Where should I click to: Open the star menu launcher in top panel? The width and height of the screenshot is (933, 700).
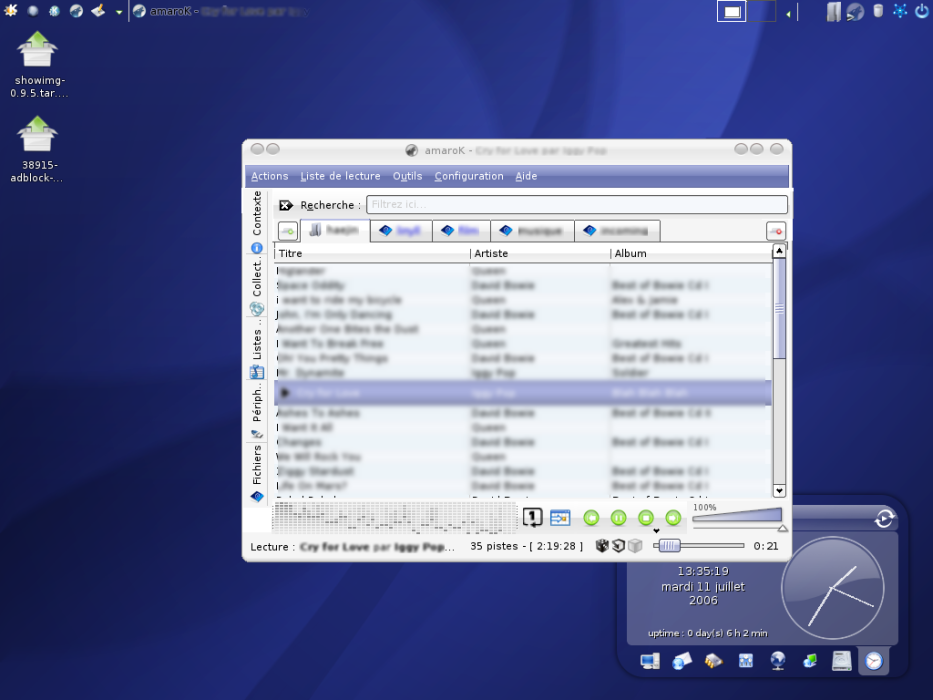click(x=11, y=10)
